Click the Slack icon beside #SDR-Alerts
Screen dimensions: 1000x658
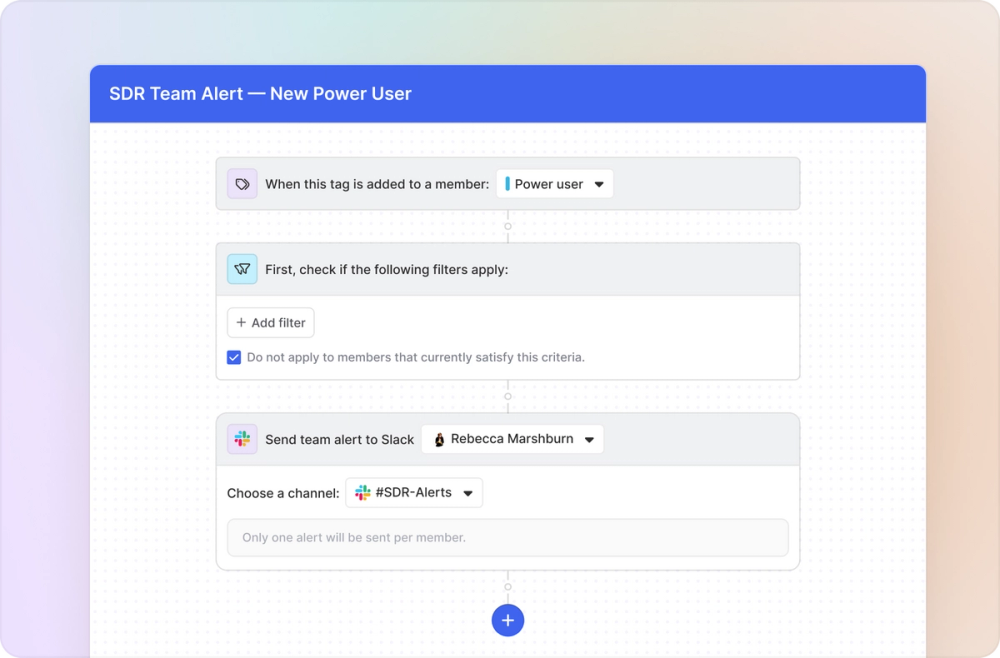363,492
